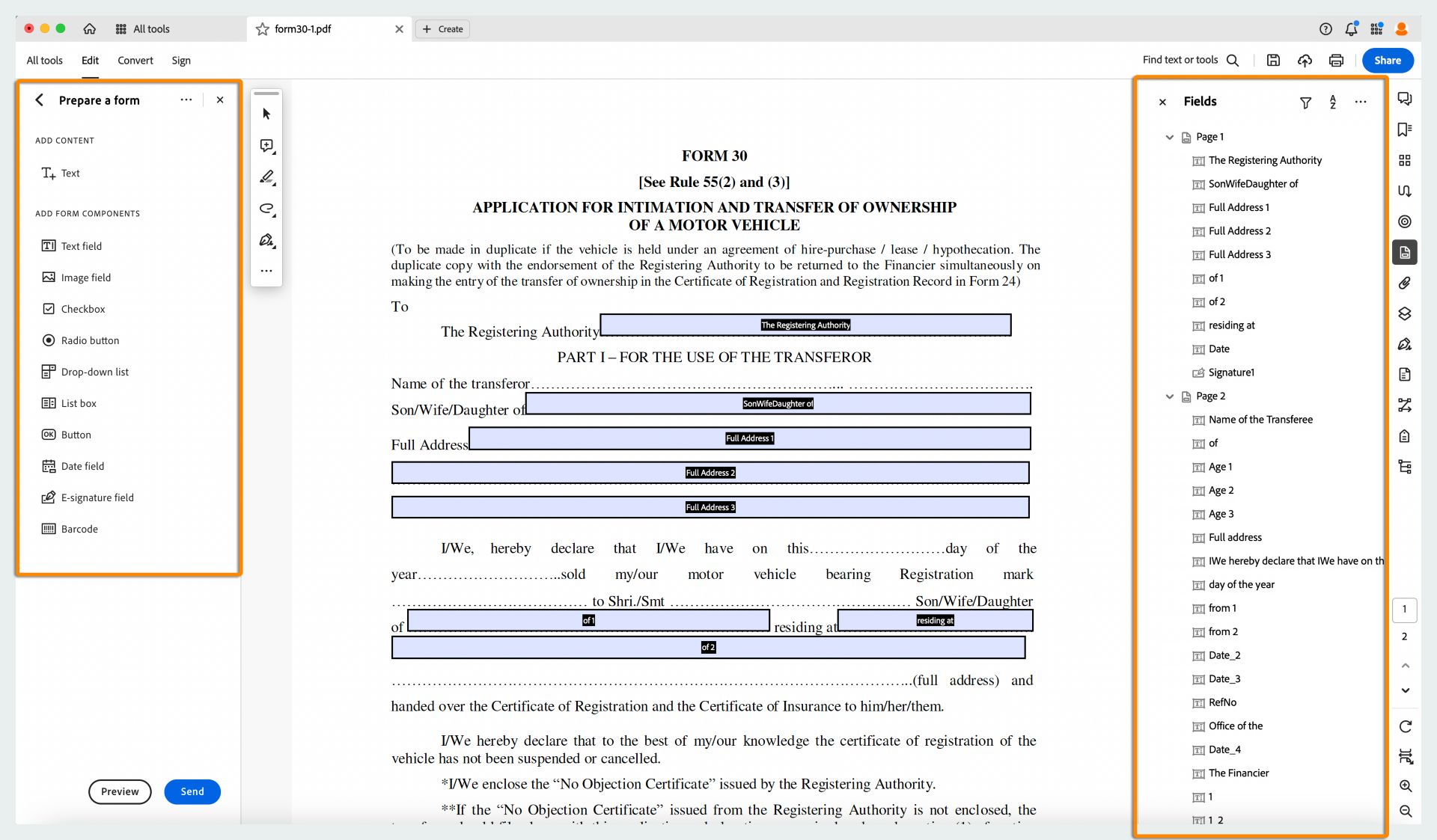Select the arrow selection tool

[x=266, y=114]
